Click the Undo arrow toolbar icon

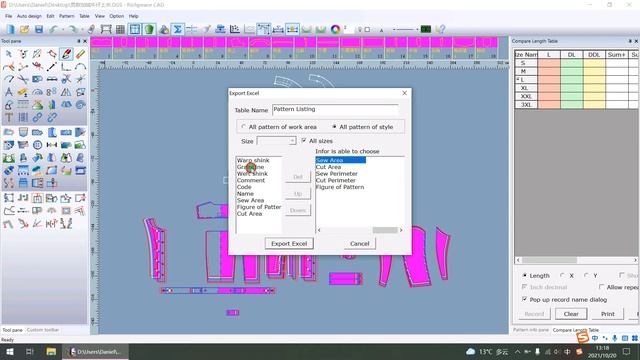pyautogui.click(x=53, y=29)
